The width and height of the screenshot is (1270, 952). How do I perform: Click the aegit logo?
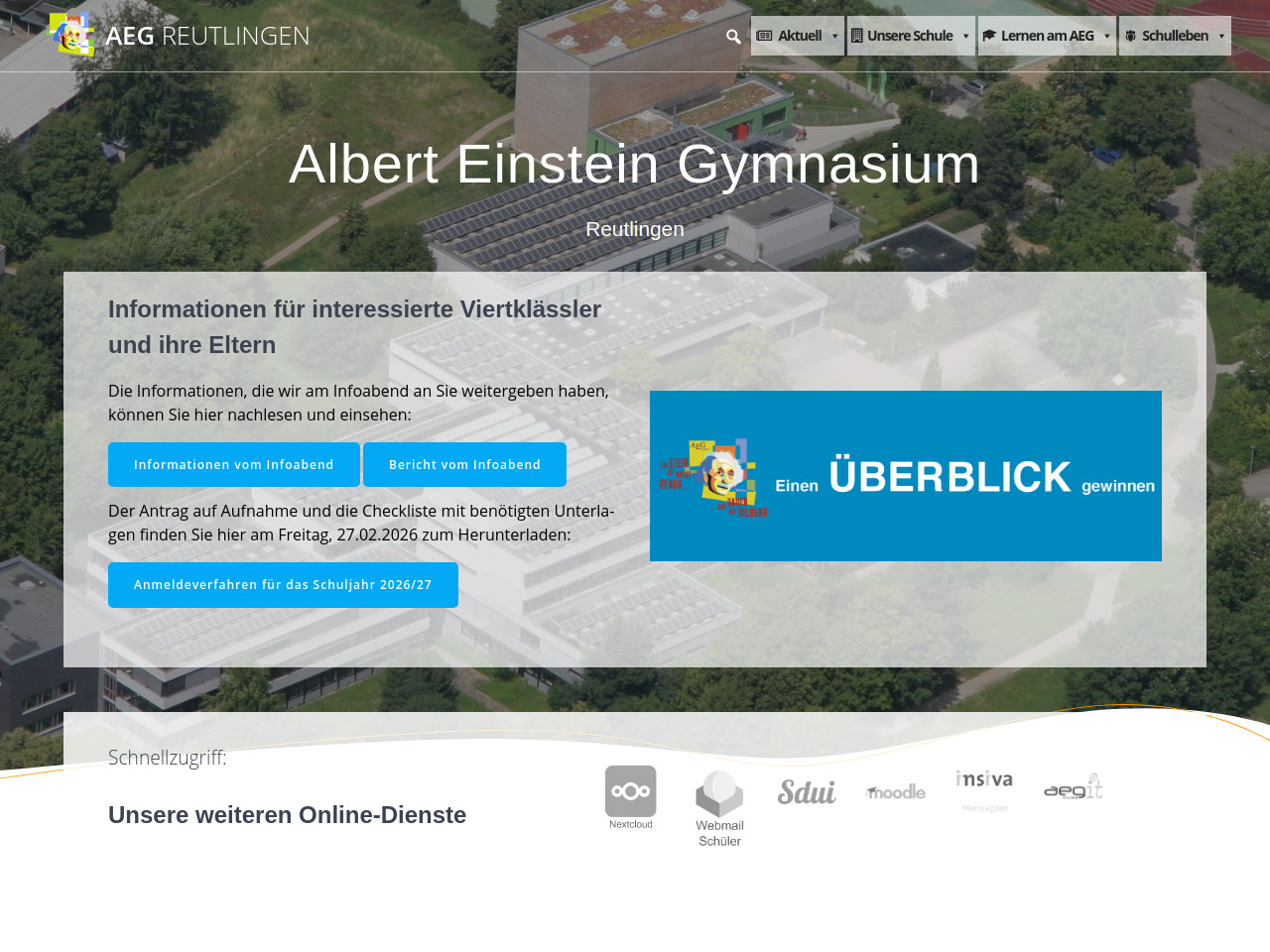1074,787
